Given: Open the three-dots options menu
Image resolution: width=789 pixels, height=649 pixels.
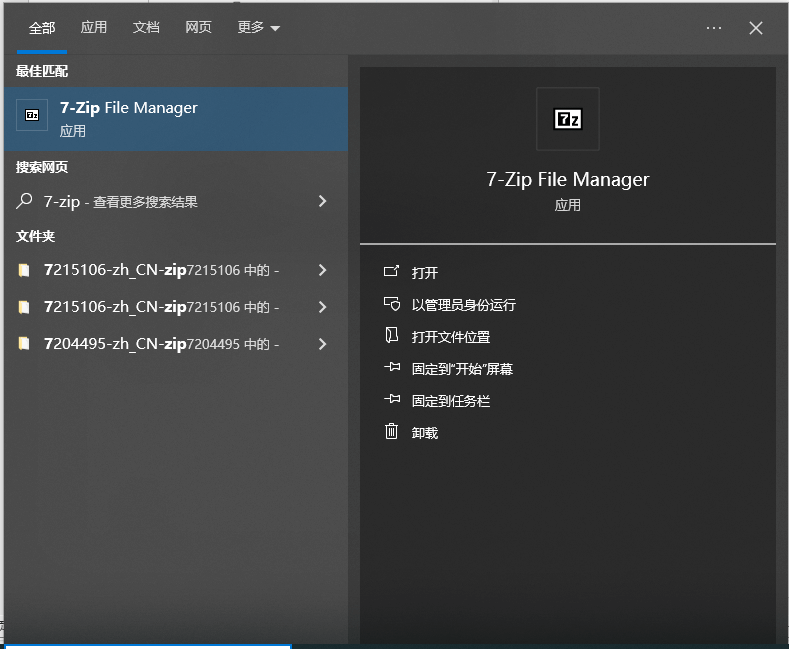Looking at the screenshot, I should pyautogui.click(x=714, y=28).
